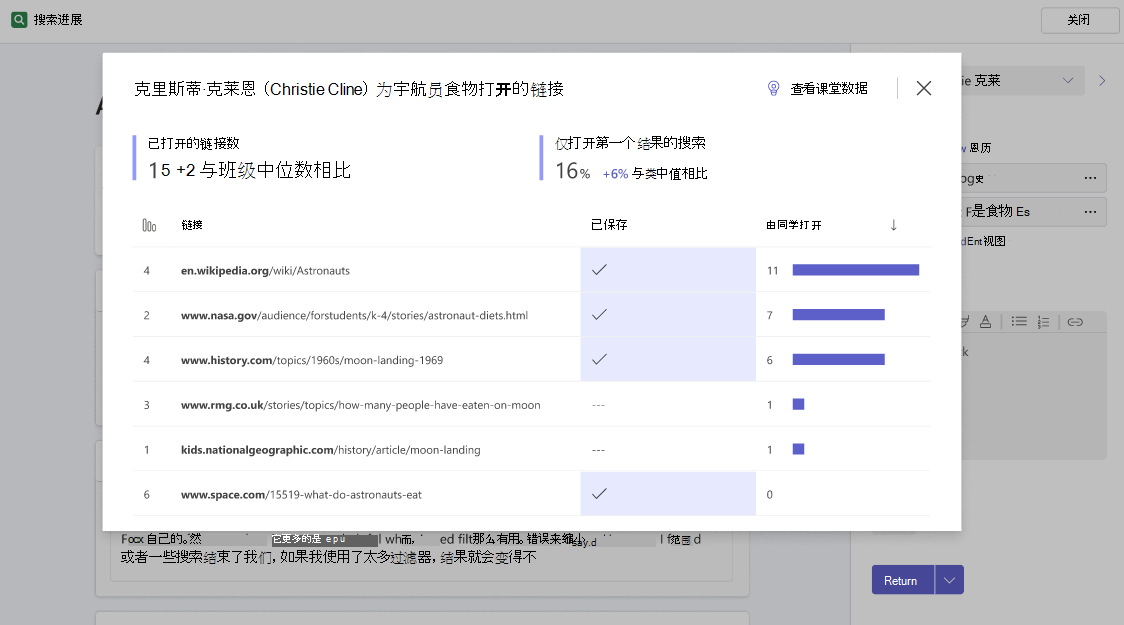Click the highlighter icon in feedback toolbar
Screen dimensions: 1124x625
point(965,322)
